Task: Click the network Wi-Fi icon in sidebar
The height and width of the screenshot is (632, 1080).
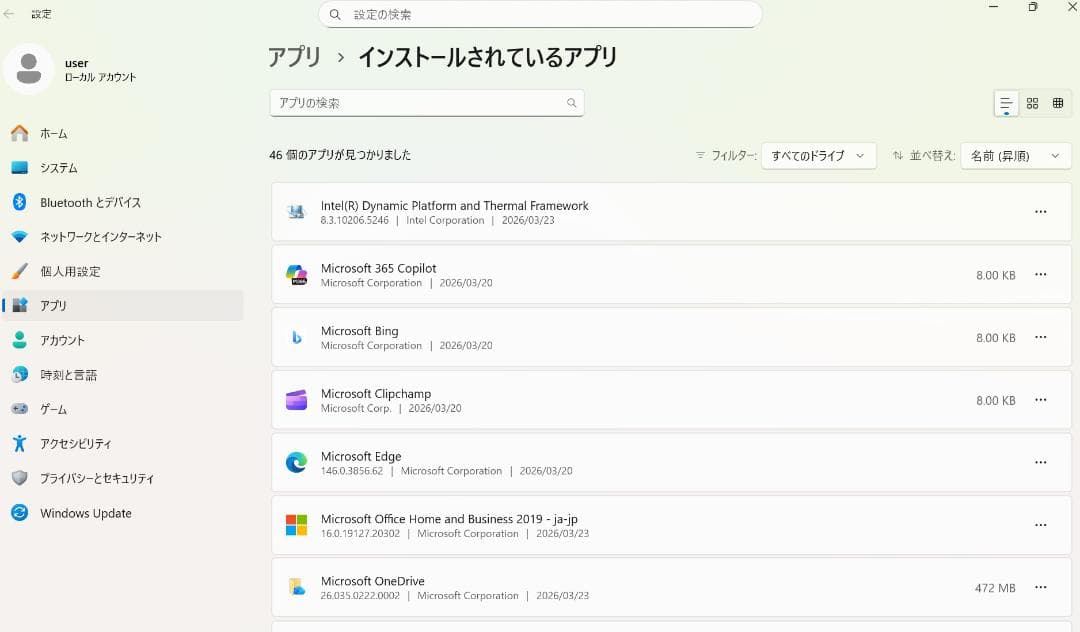Action: [19, 237]
